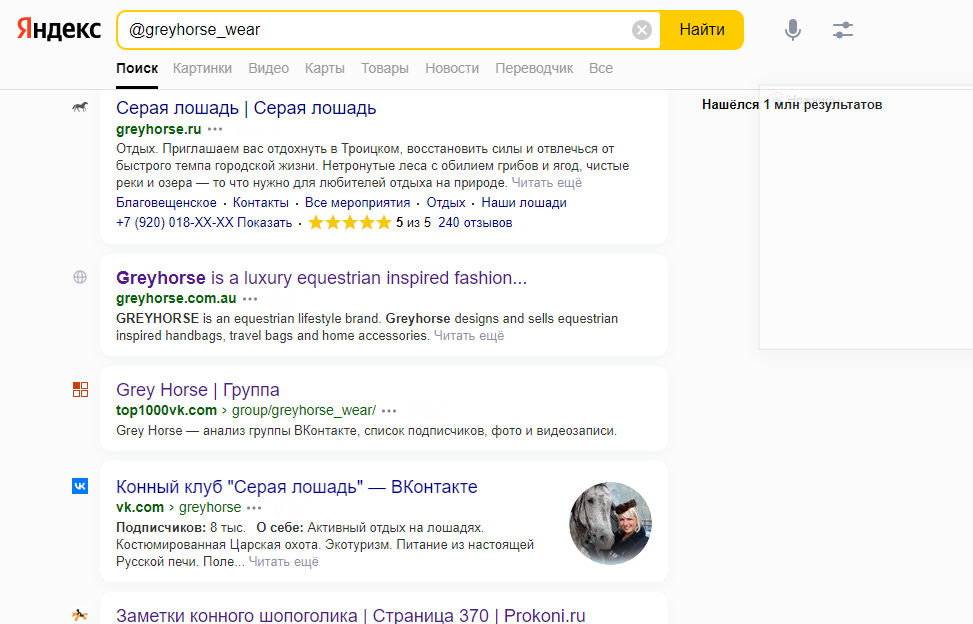Expand Читать ещё in the VK snippet
Image resolution: width=973 pixels, height=624 pixels.
[x=283, y=561]
